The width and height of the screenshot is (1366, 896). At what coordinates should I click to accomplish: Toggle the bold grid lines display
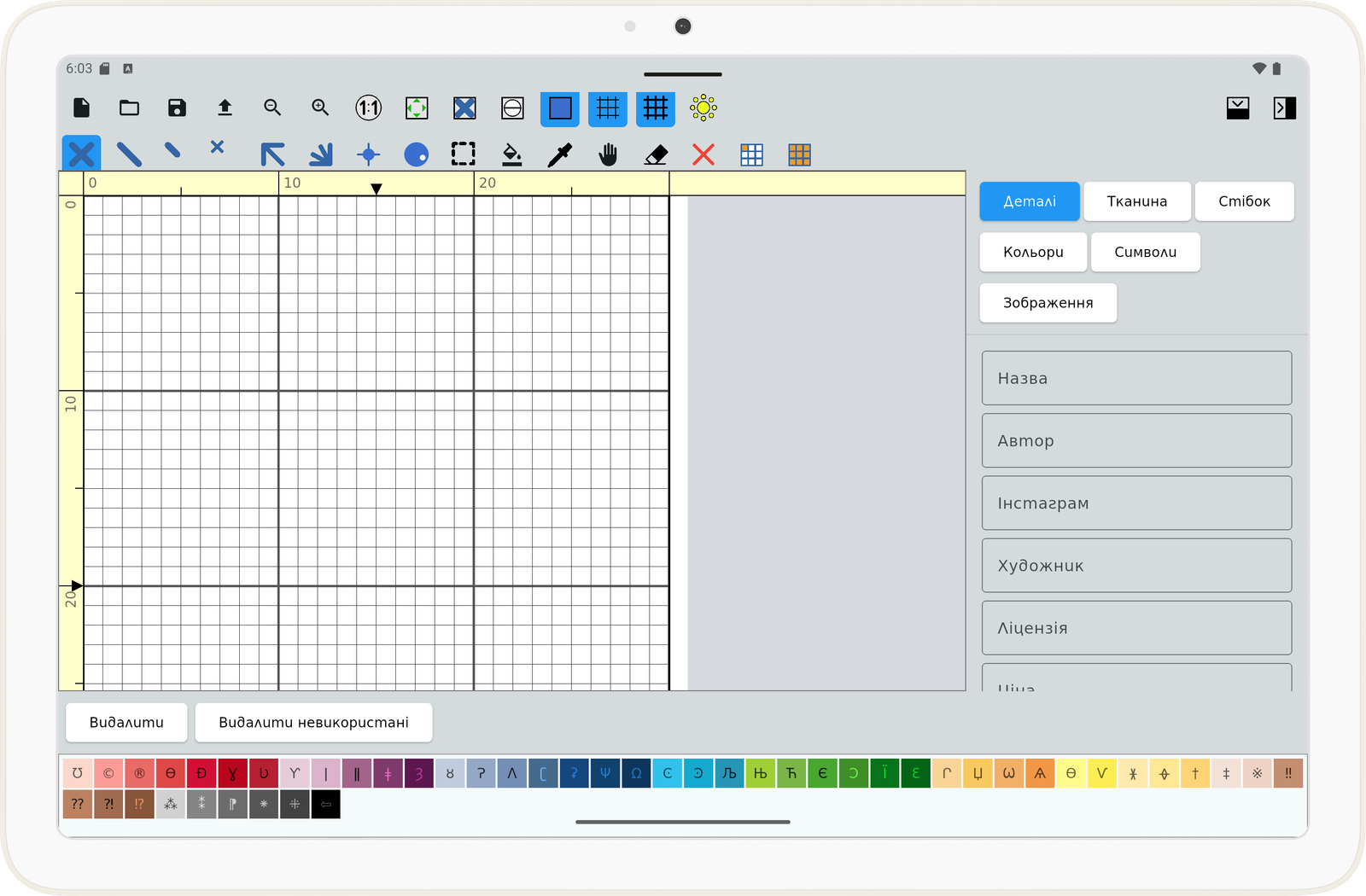coord(656,108)
